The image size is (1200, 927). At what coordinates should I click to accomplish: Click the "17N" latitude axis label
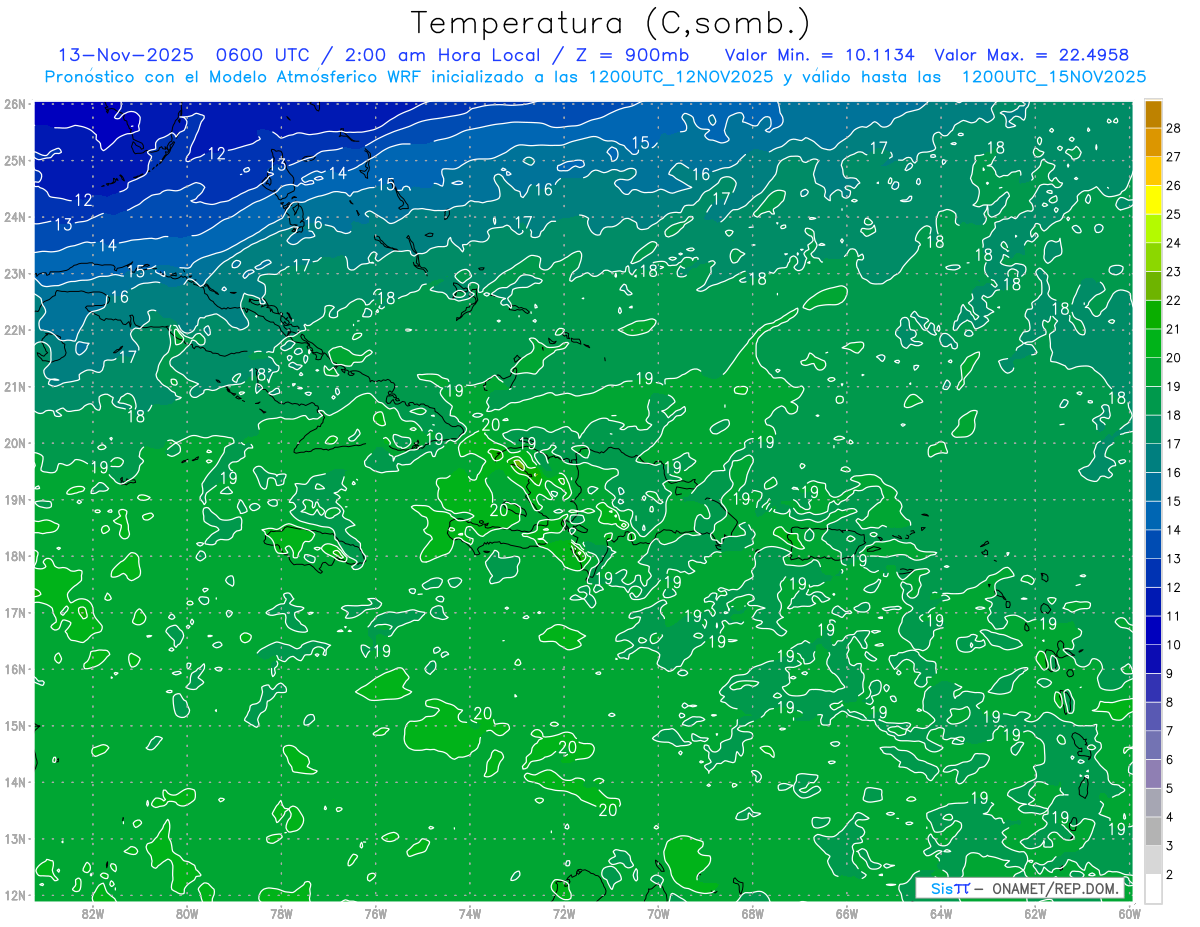[x=14, y=612]
